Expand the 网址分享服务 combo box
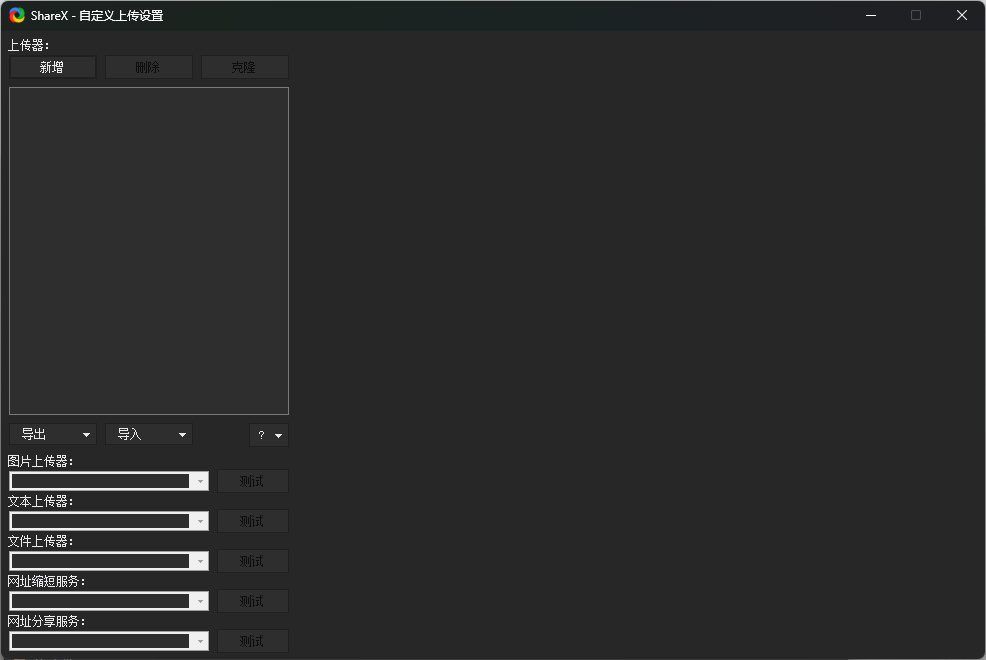Image resolution: width=986 pixels, height=660 pixels. tap(109, 641)
